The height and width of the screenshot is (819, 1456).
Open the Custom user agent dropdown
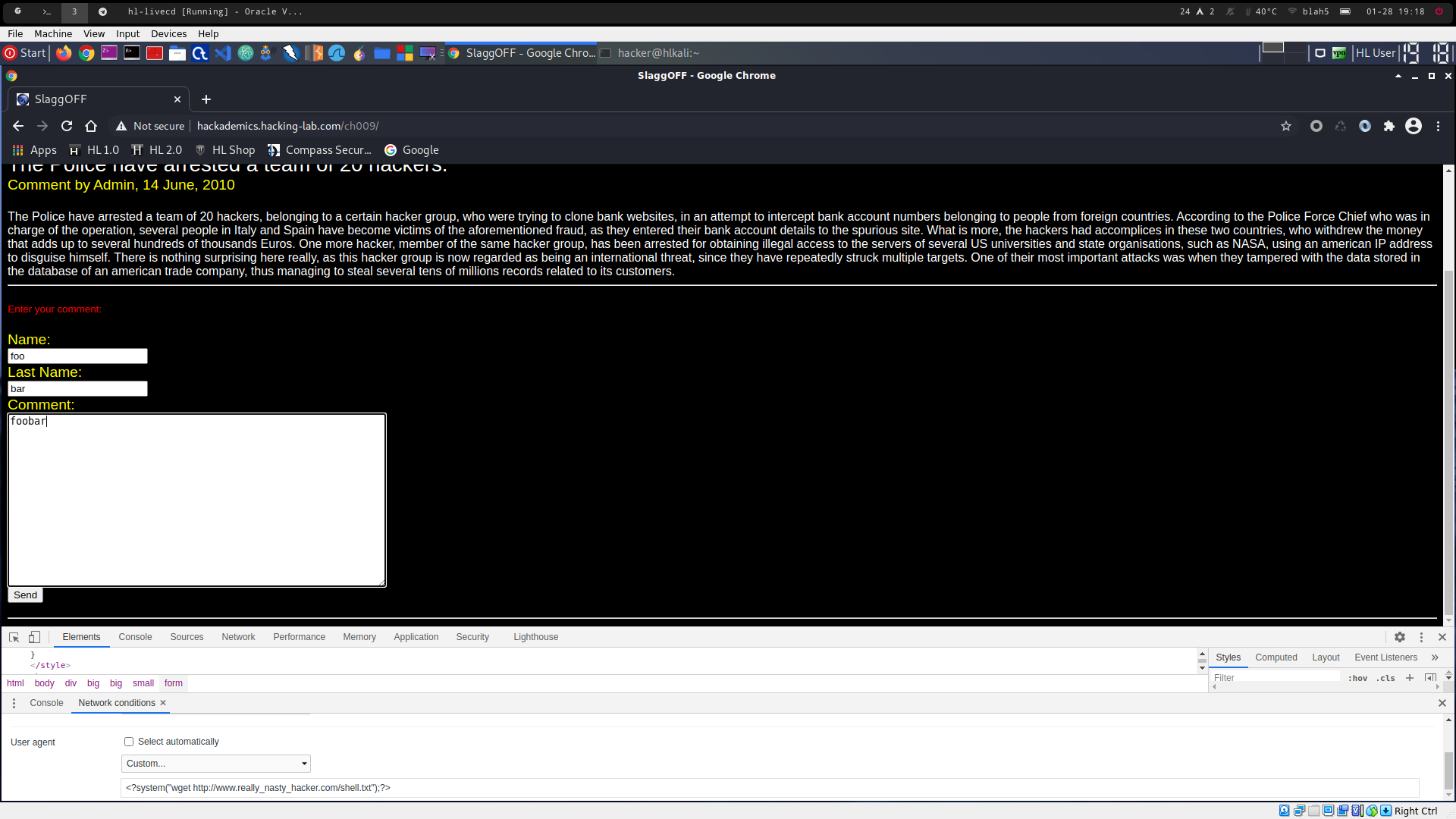[x=216, y=764]
